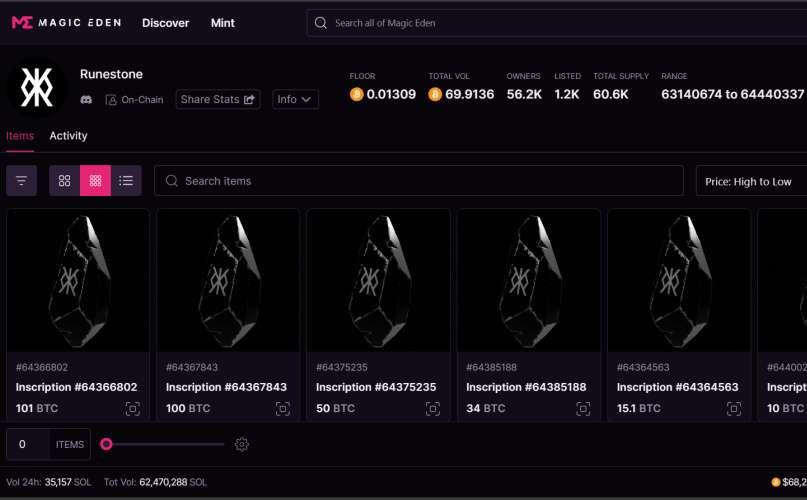Click the Bitcoin price icon in the footer

[x=776, y=482]
